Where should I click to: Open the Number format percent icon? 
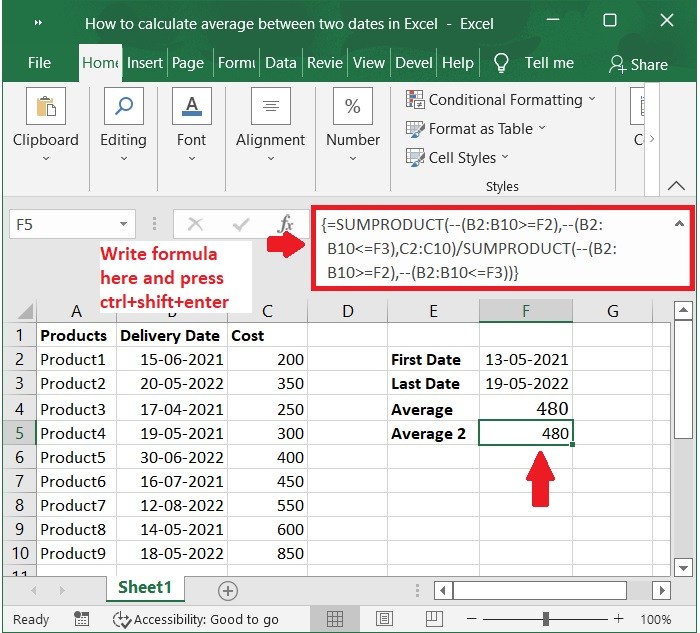point(352,107)
